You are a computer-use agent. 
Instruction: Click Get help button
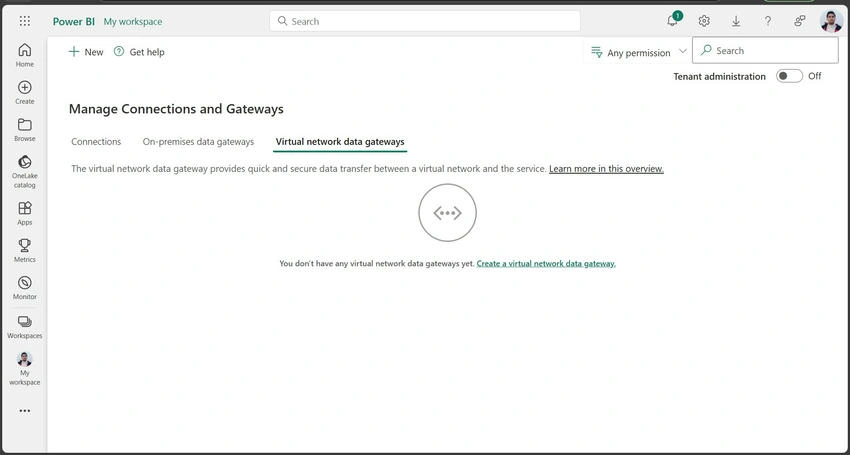click(x=139, y=52)
